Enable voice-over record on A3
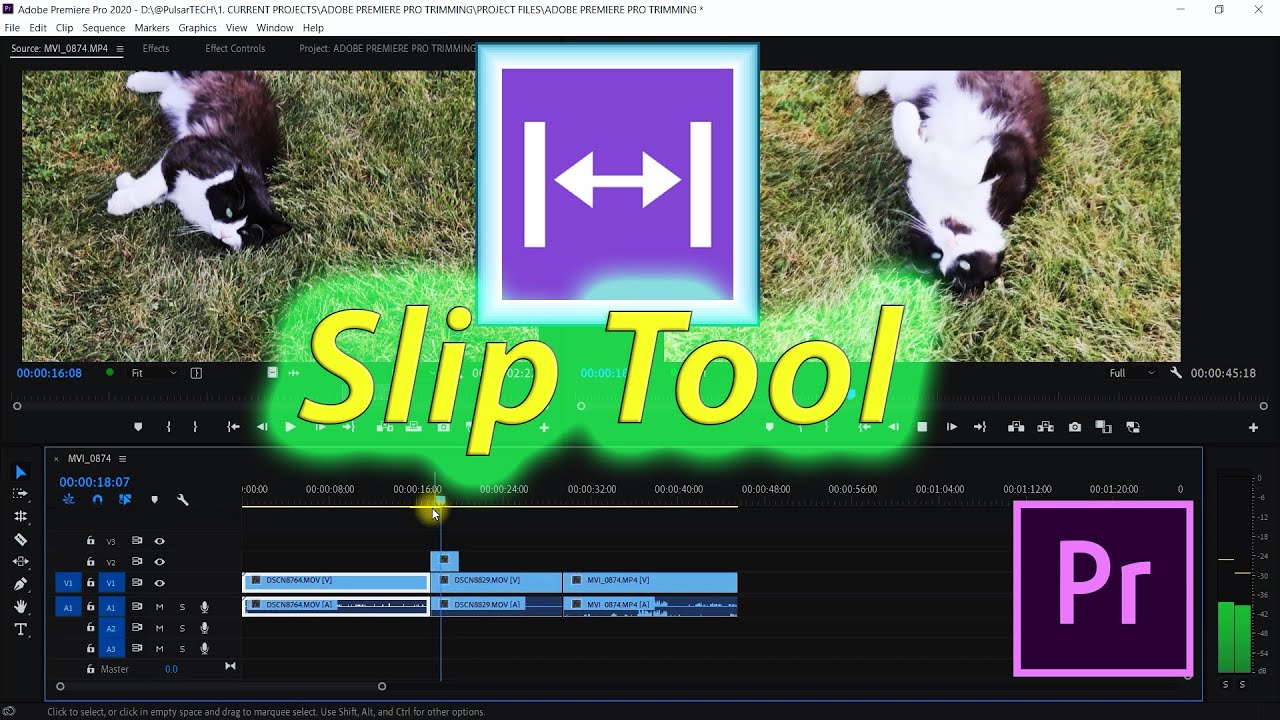Image resolution: width=1280 pixels, height=720 pixels. click(x=204, y=648)
